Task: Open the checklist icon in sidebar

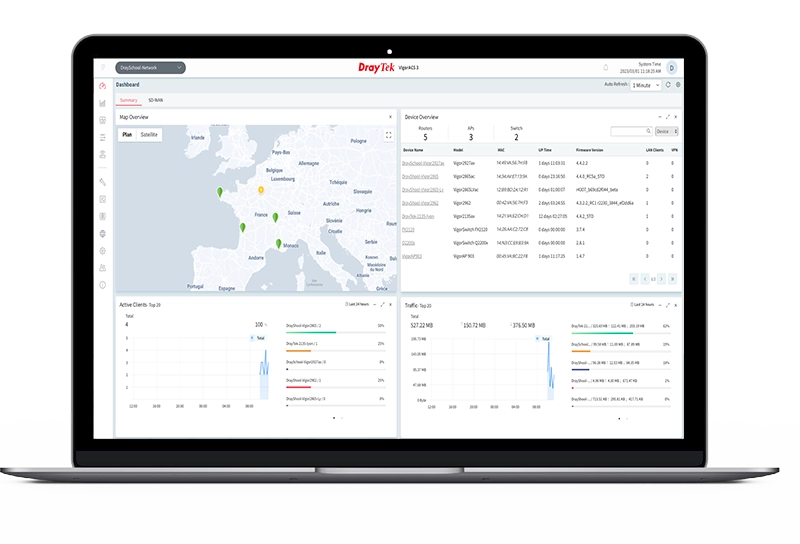Action: pyautogui.click(x=103, y=199)
